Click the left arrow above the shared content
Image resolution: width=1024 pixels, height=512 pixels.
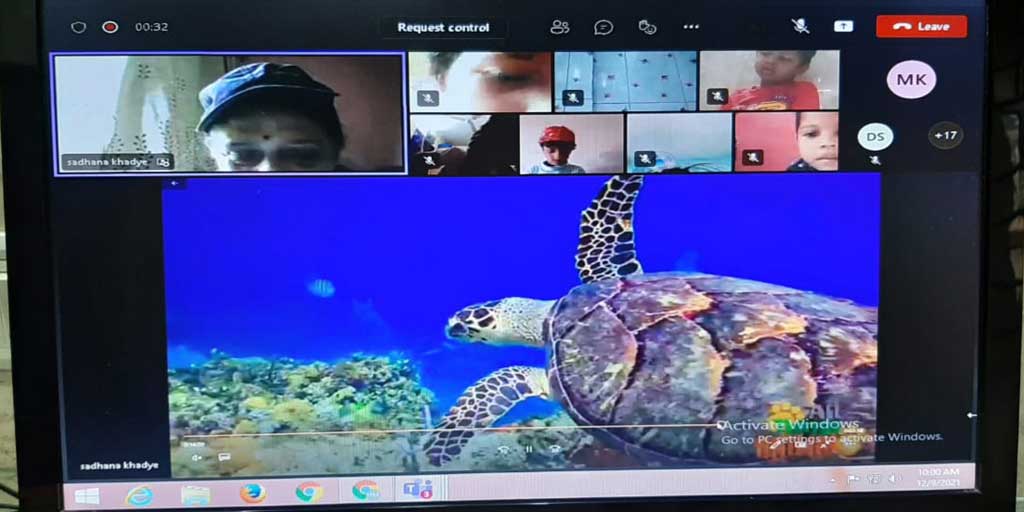coord(175,185)
